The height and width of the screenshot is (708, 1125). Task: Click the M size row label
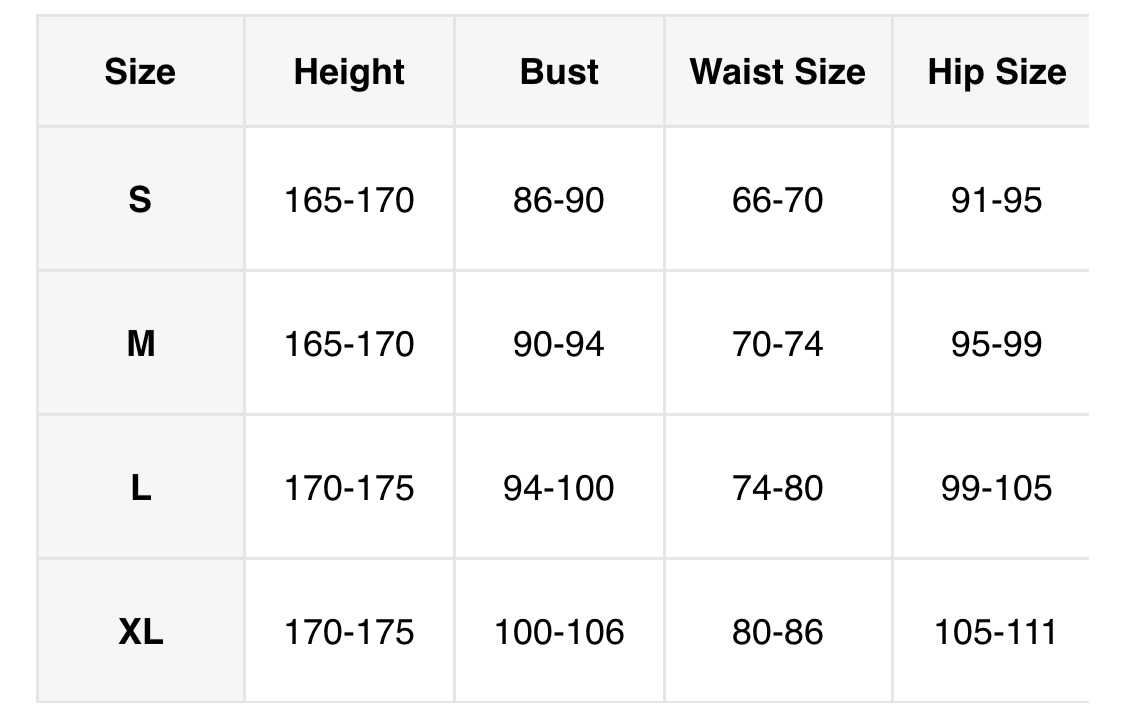(x=140, y=344)
